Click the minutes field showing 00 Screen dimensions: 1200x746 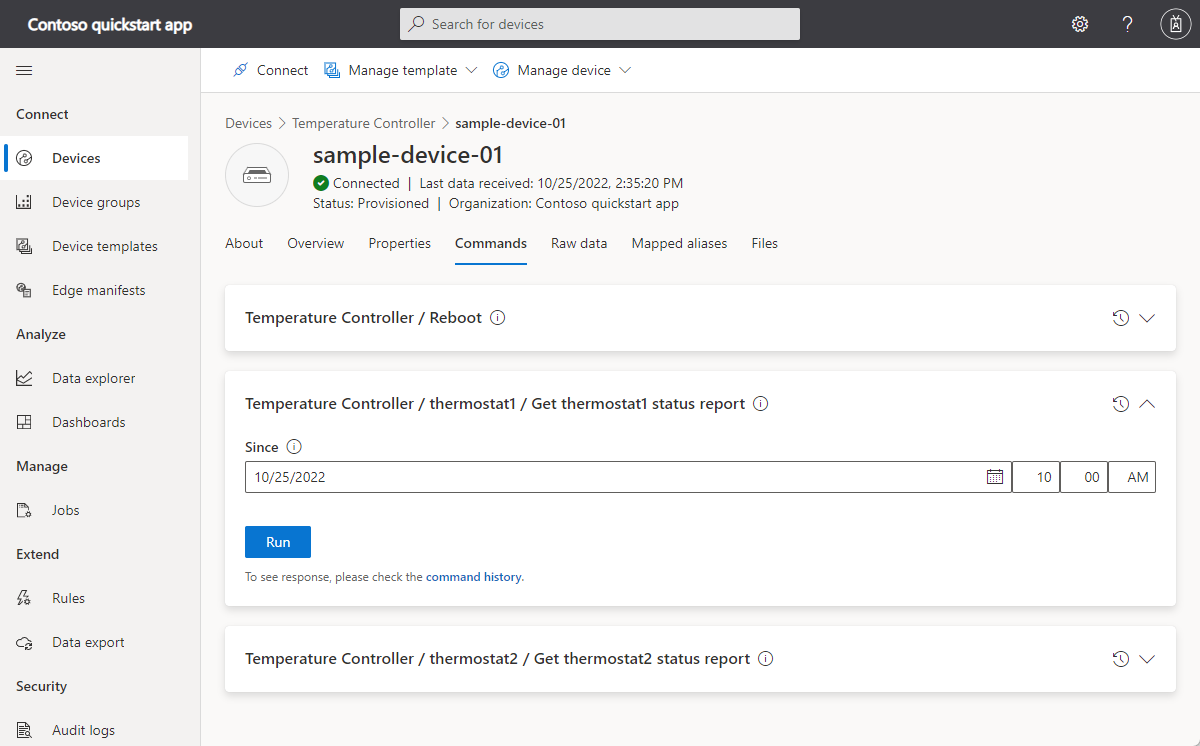[1084, 477]
